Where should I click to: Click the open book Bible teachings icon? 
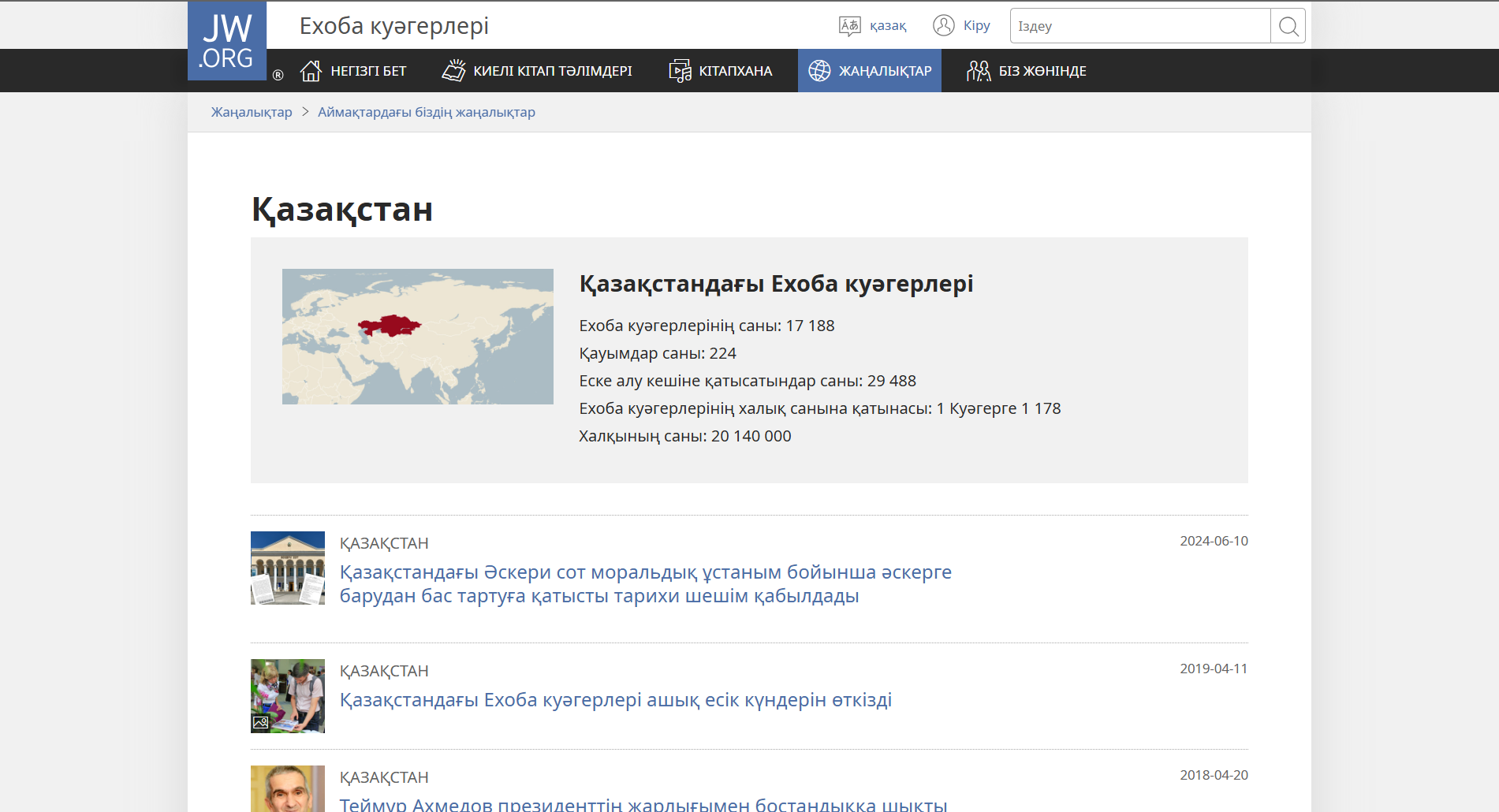pyautogui.click(x=453, y=71)
